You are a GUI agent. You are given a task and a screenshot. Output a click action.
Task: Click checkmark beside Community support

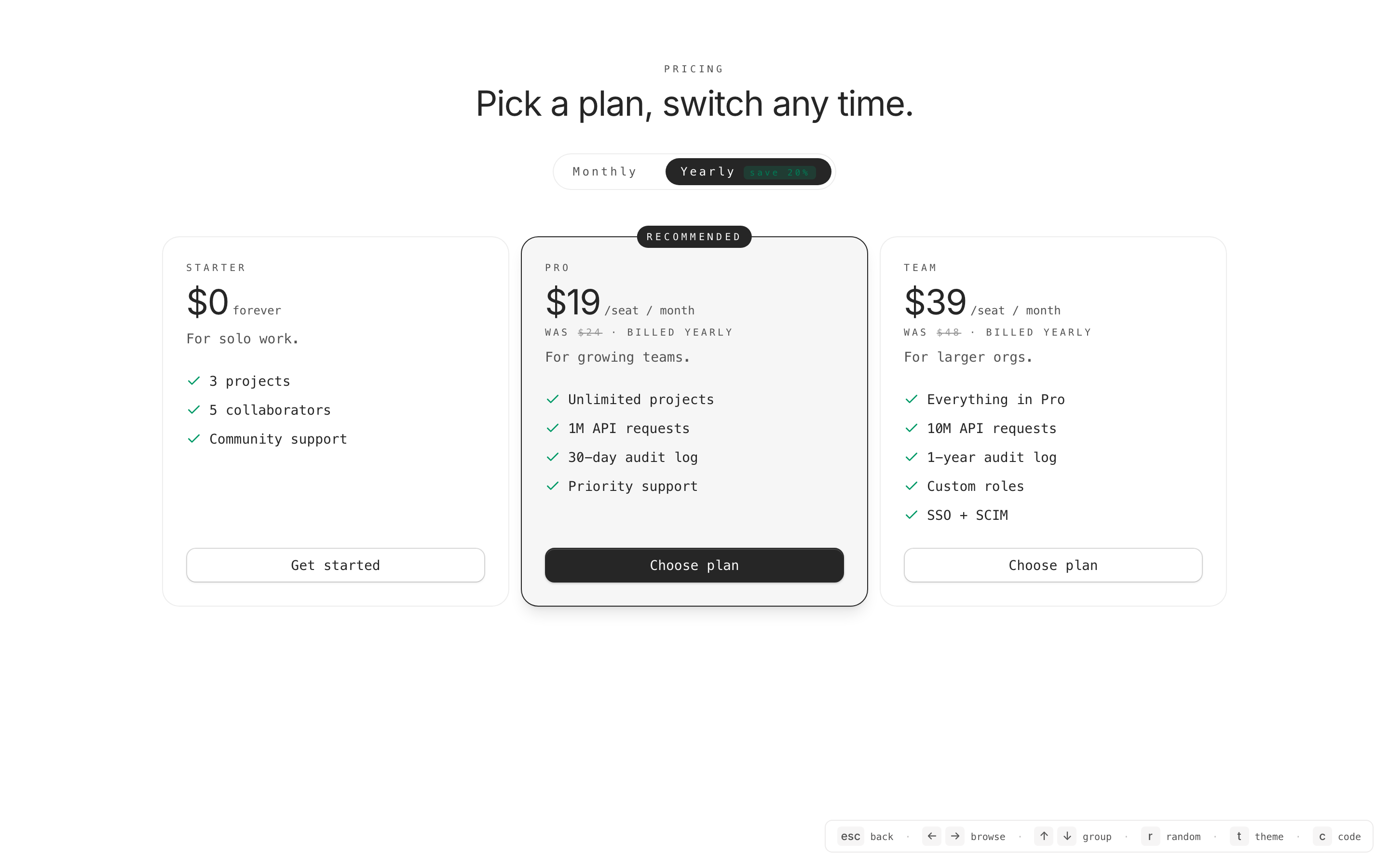[194, 439]
